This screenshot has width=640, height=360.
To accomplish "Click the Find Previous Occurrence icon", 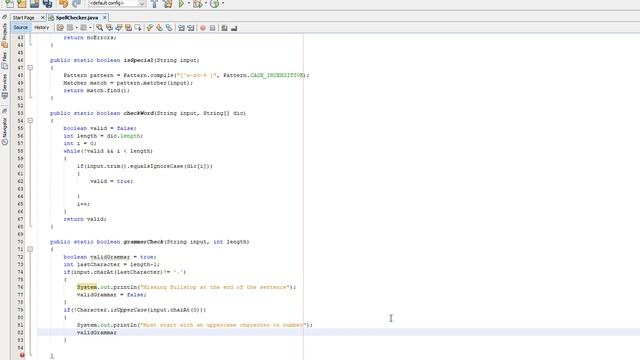I will pos(109,28).
